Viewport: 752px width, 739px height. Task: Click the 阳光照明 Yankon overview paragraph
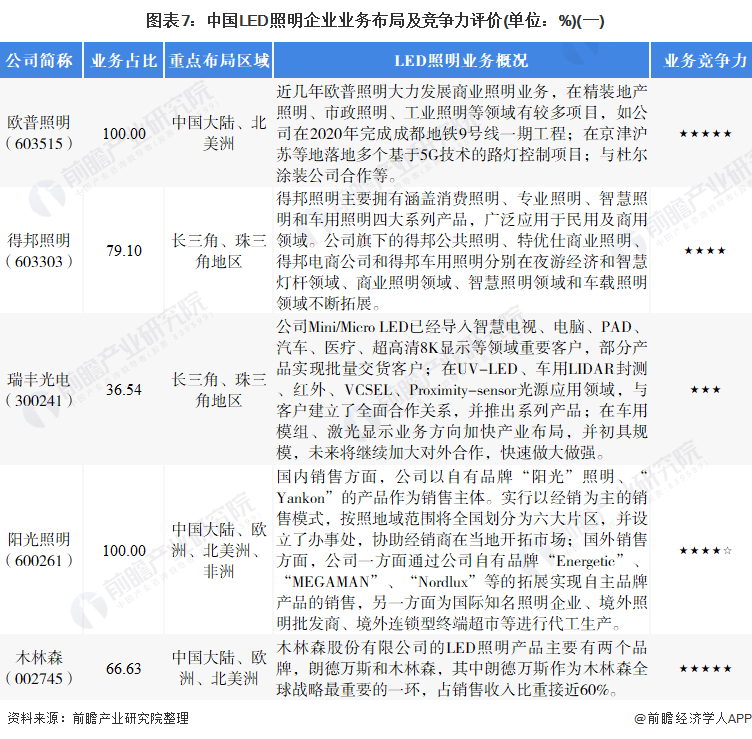[x=462, y=550]
